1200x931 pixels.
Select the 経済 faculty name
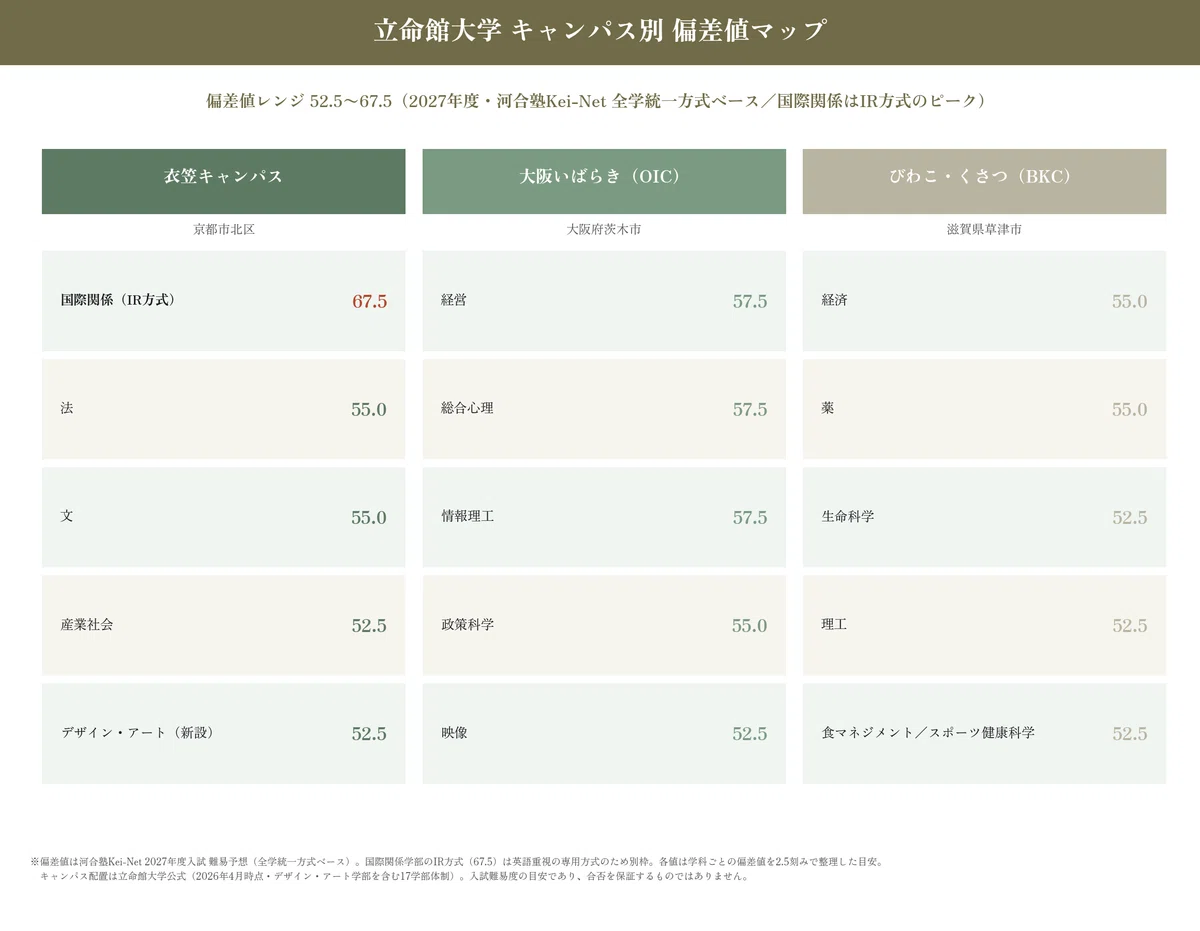click(x=834, y=300)
